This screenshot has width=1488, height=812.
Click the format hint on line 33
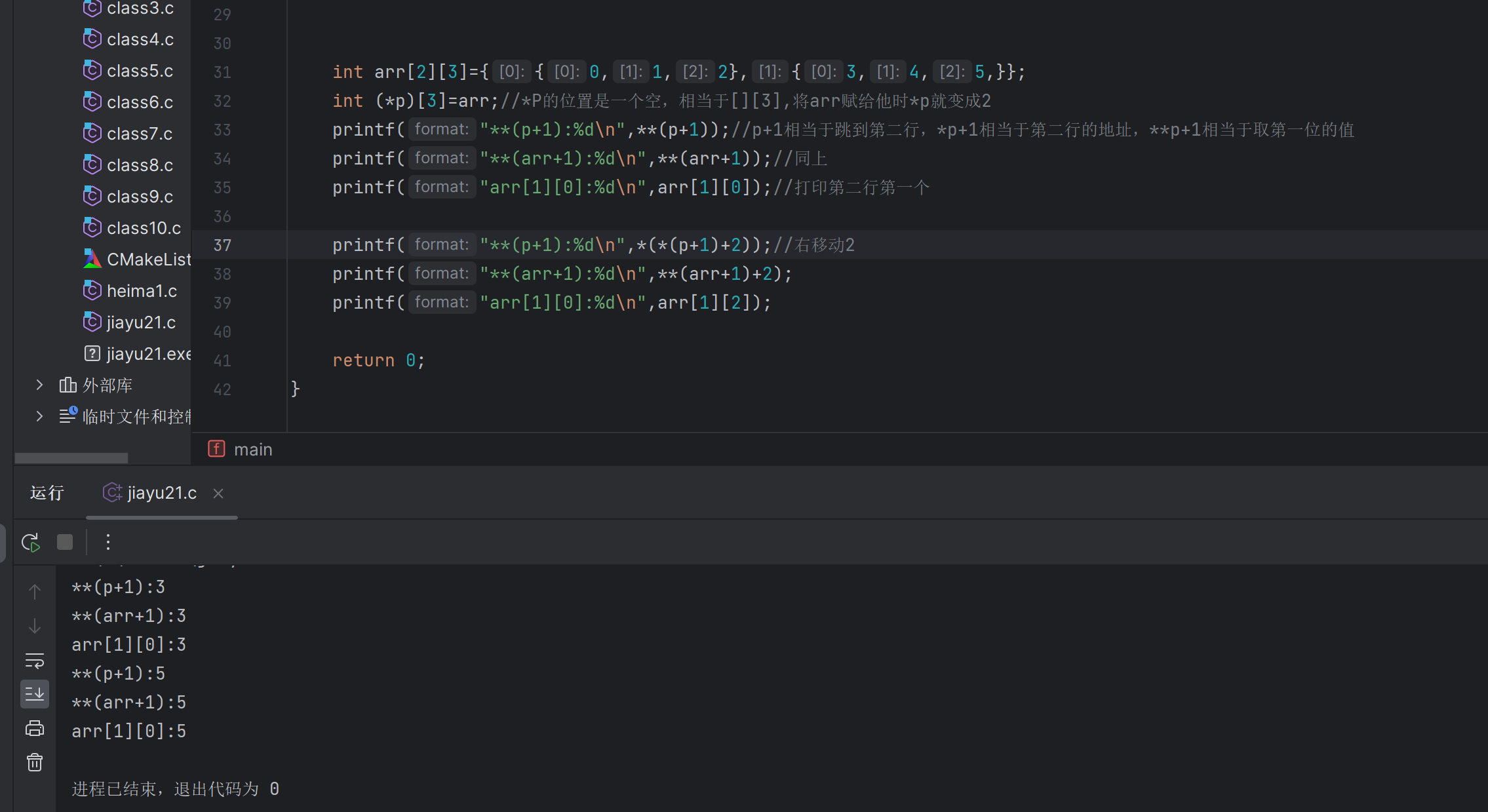point(442,129)
